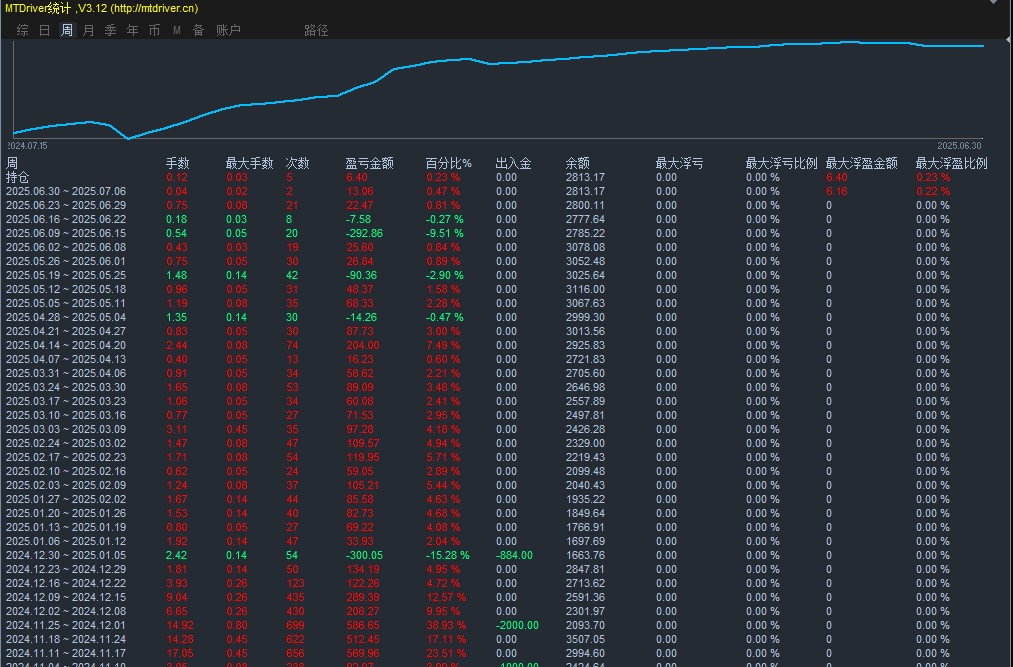This screenshot has height=667, width=1013.
Task: Open the 账户 account tab
Action: (228, 30)
